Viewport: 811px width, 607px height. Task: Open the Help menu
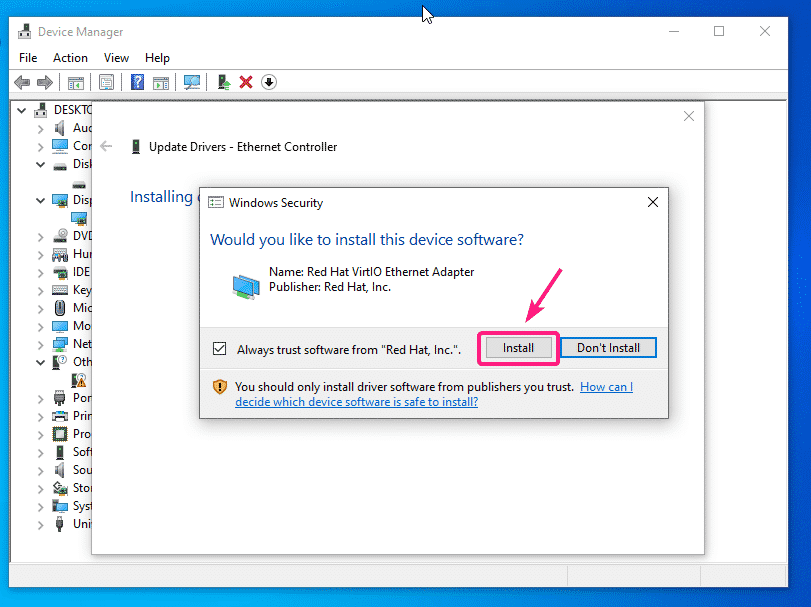tap(157, 58)
